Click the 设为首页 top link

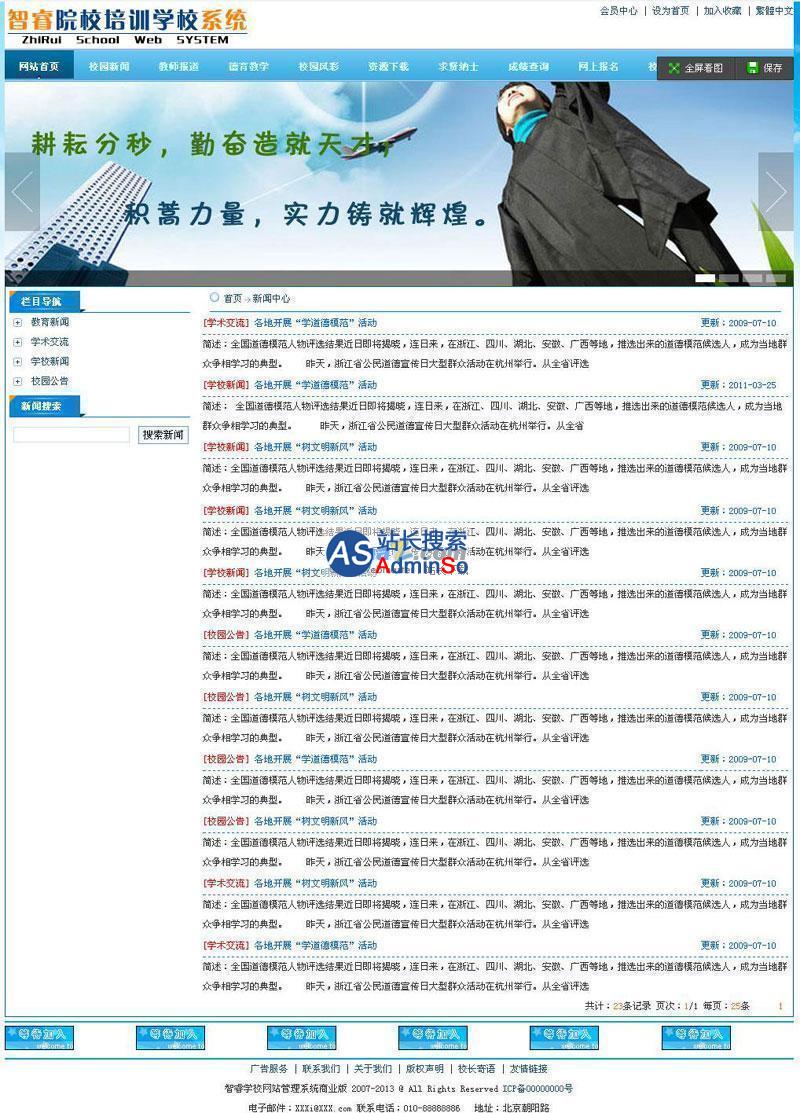click(x=671, y=11)
